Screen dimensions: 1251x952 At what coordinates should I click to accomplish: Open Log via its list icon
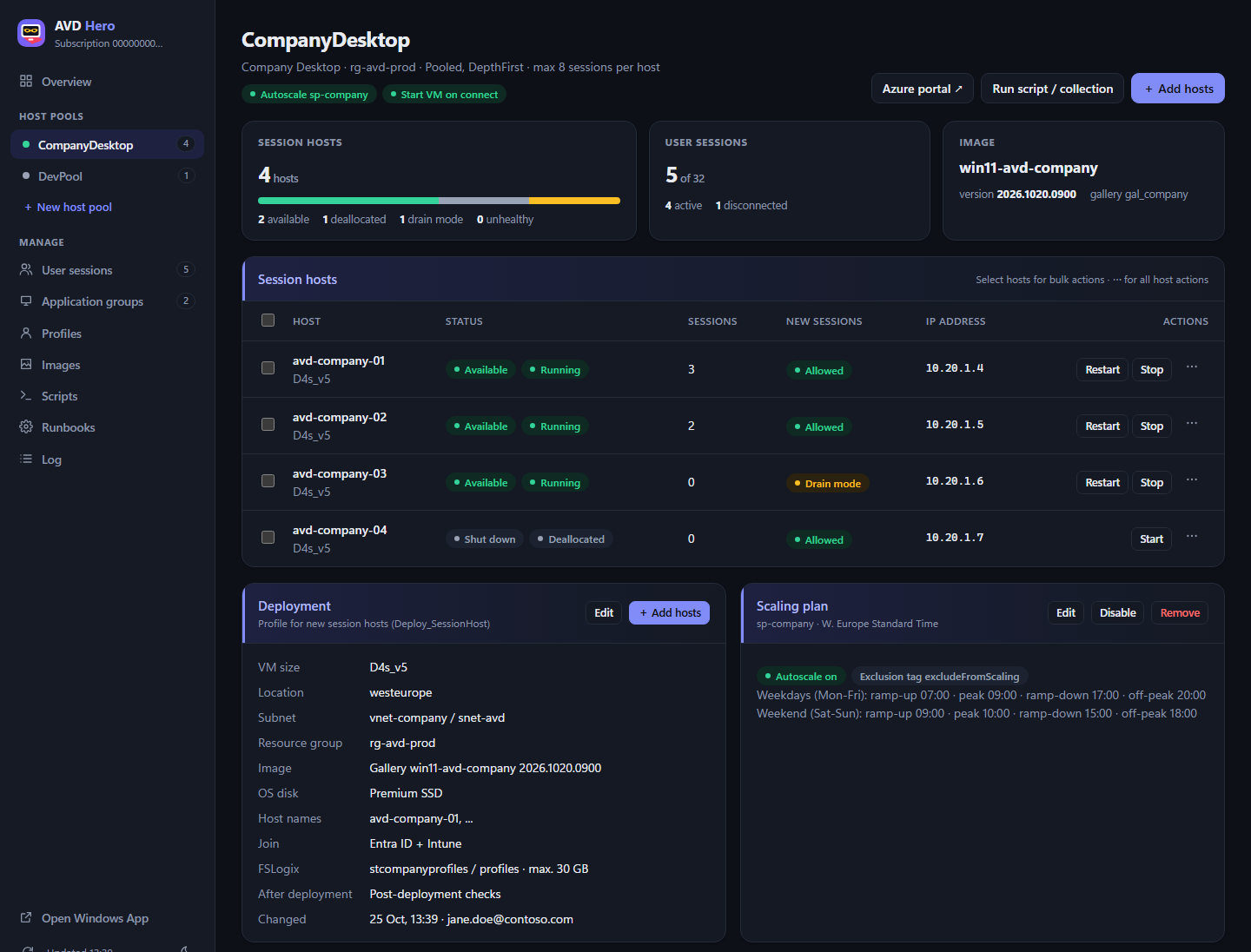[26, 459]
